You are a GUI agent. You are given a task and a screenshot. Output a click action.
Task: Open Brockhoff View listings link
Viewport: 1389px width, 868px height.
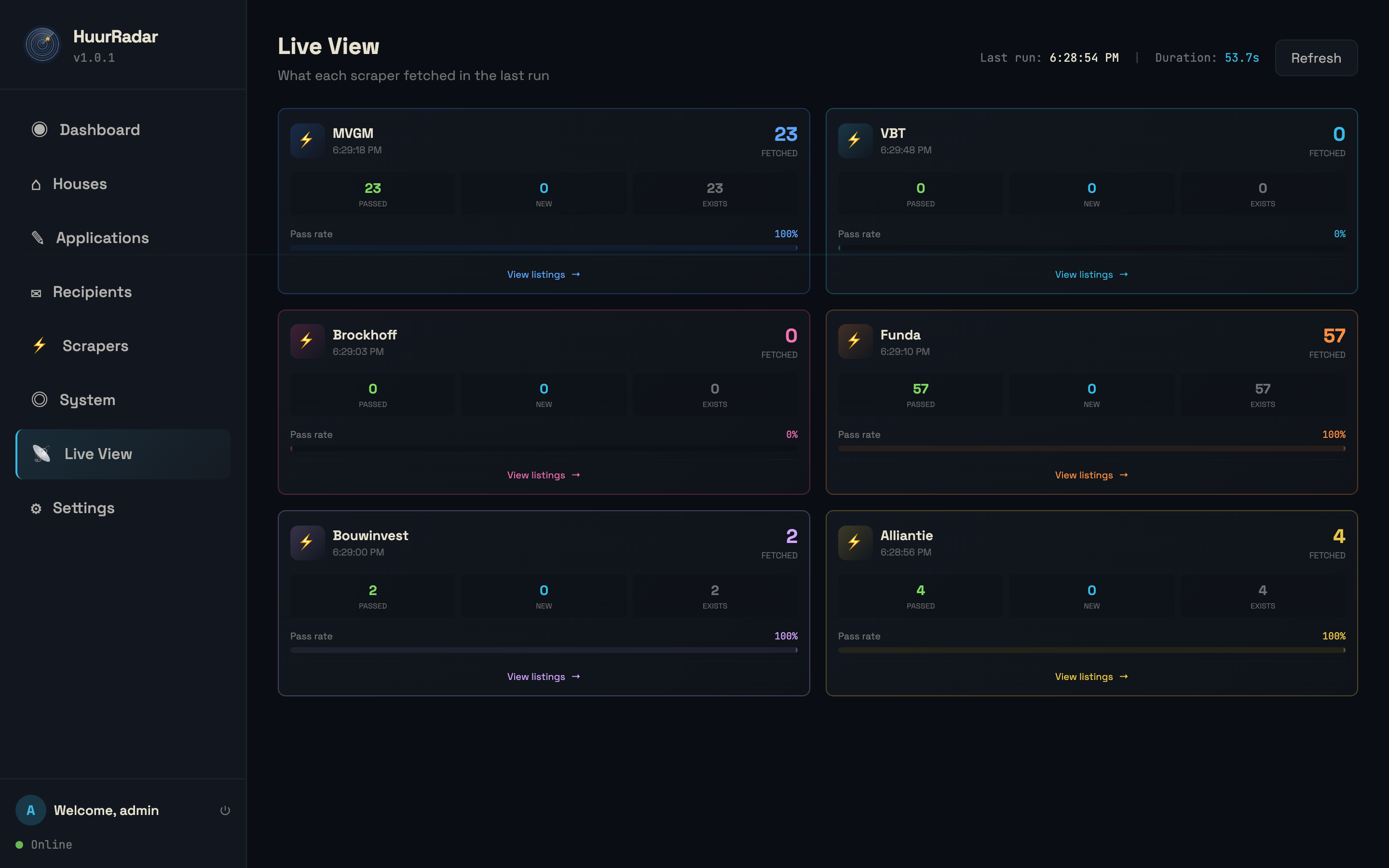point(544,475)
